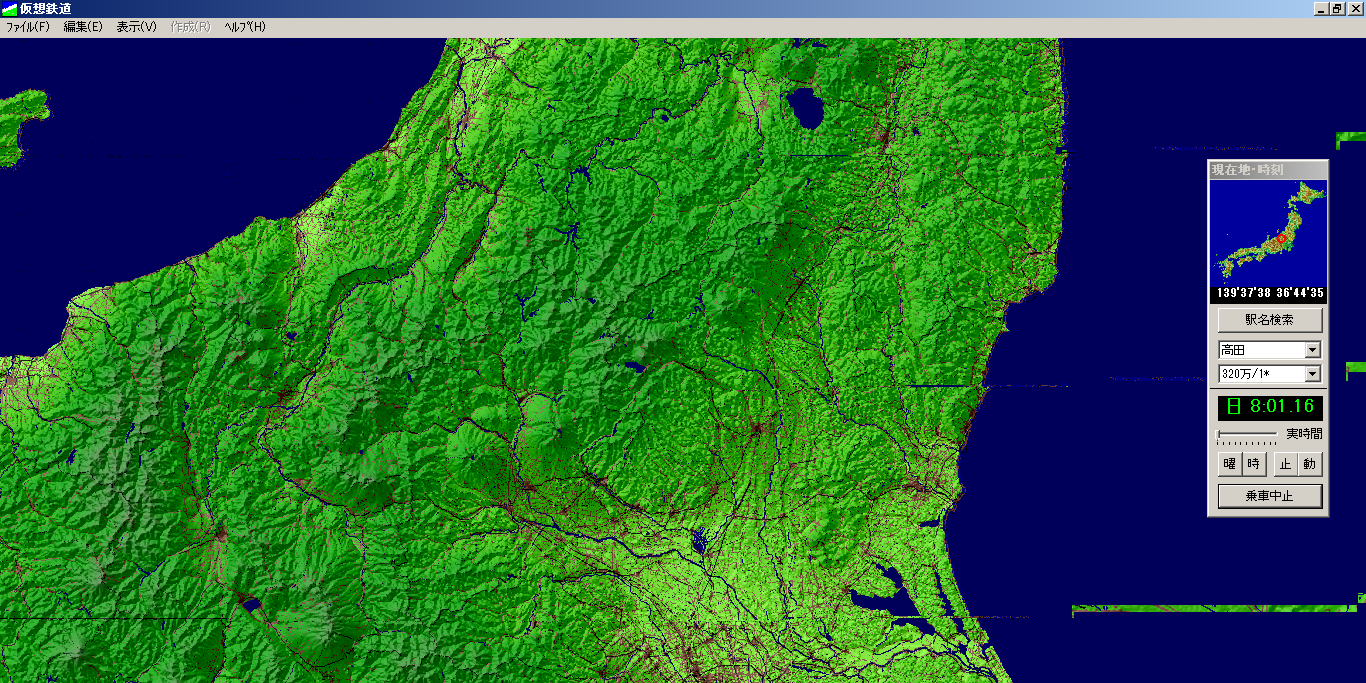The height and width of the screenshot is (683, 1366).
Task: Open the ヘルプ(H) menu
Action: coord(245,27)
